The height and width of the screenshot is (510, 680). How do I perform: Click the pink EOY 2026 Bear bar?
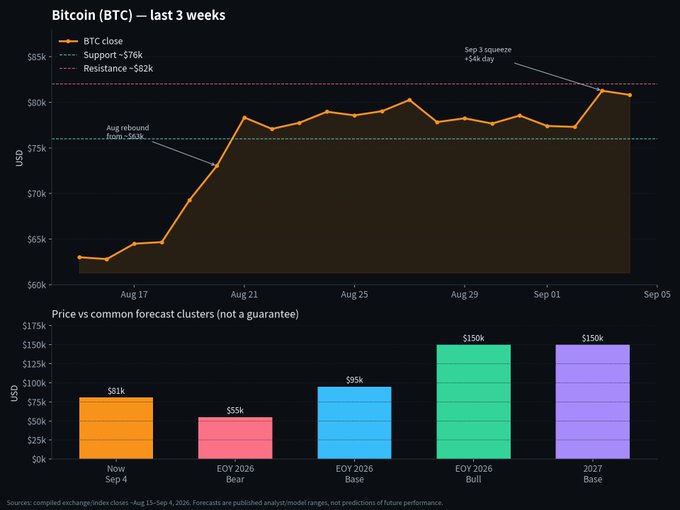pos(235,438)
